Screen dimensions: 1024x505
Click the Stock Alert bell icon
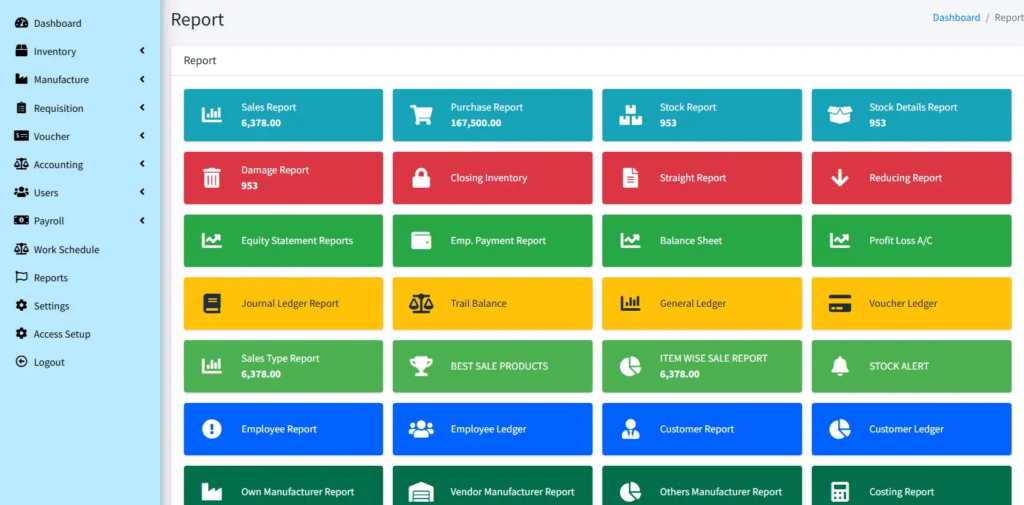point(840,366)
